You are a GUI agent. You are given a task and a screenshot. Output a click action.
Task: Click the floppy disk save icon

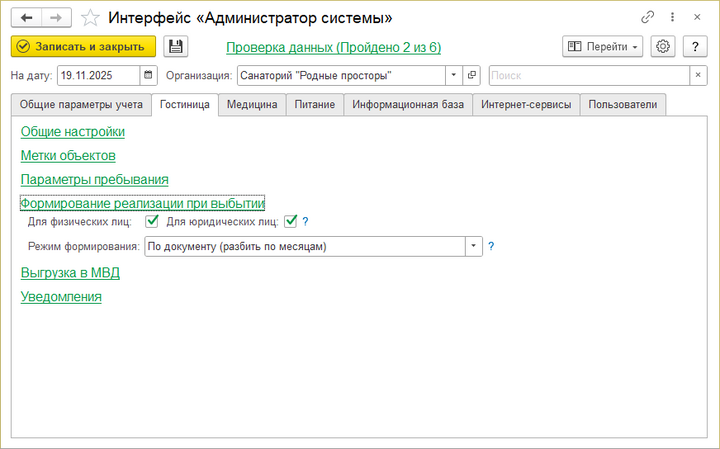pyautogui.click(x=176, y=46)
